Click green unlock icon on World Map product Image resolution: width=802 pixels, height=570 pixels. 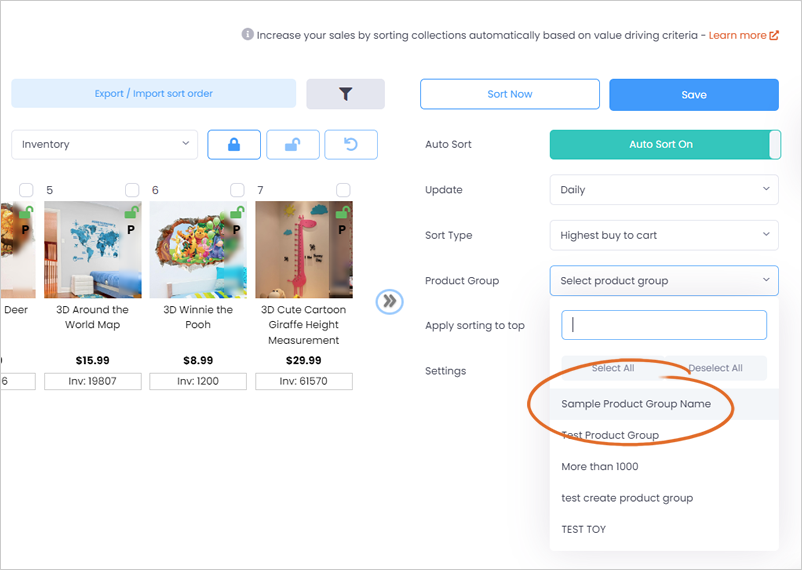pyautogui.click(x=131, y=211)
